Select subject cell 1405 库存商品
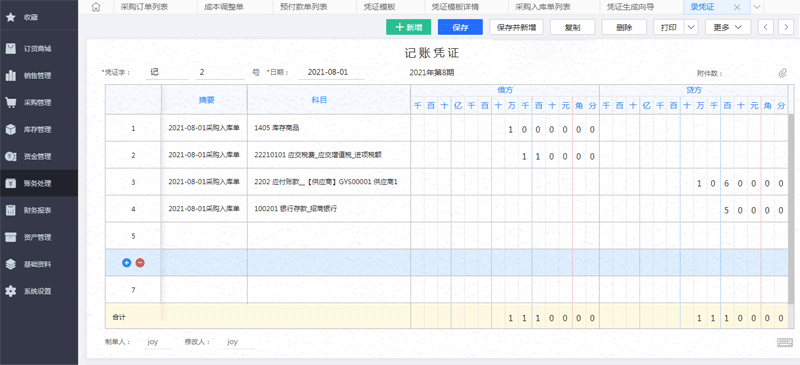 (329, 128)
